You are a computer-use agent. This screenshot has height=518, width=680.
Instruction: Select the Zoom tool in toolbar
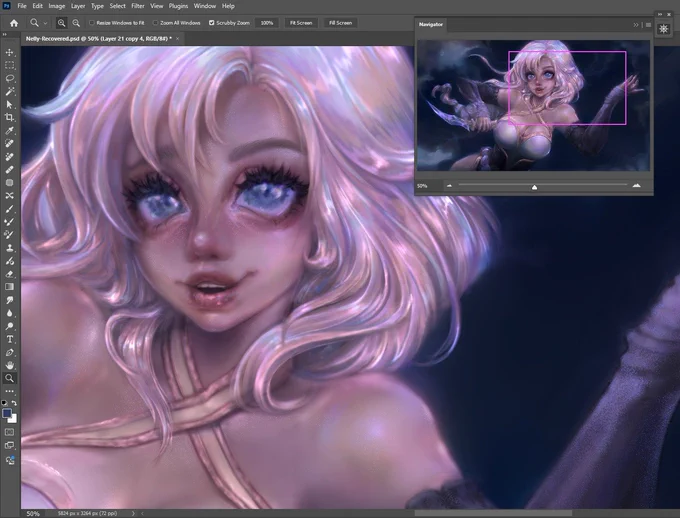pyautogui.click(x=10, y=378)
